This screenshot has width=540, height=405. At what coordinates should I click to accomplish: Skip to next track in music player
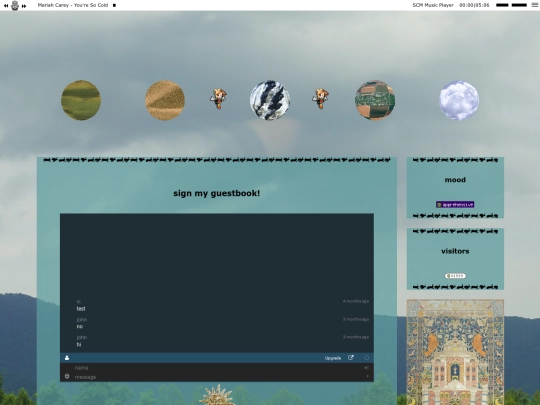pos(24,6)
